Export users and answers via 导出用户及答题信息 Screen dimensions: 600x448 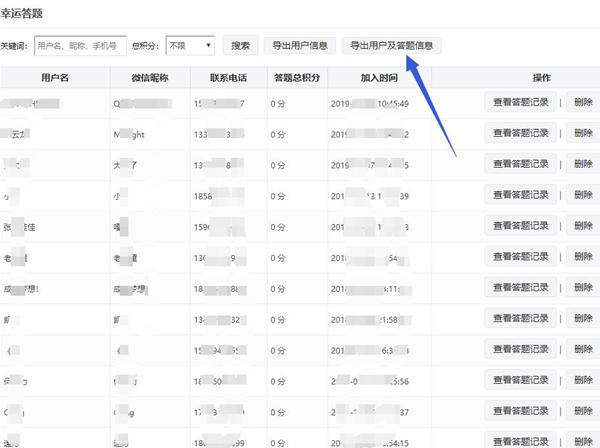click(391, 46)
